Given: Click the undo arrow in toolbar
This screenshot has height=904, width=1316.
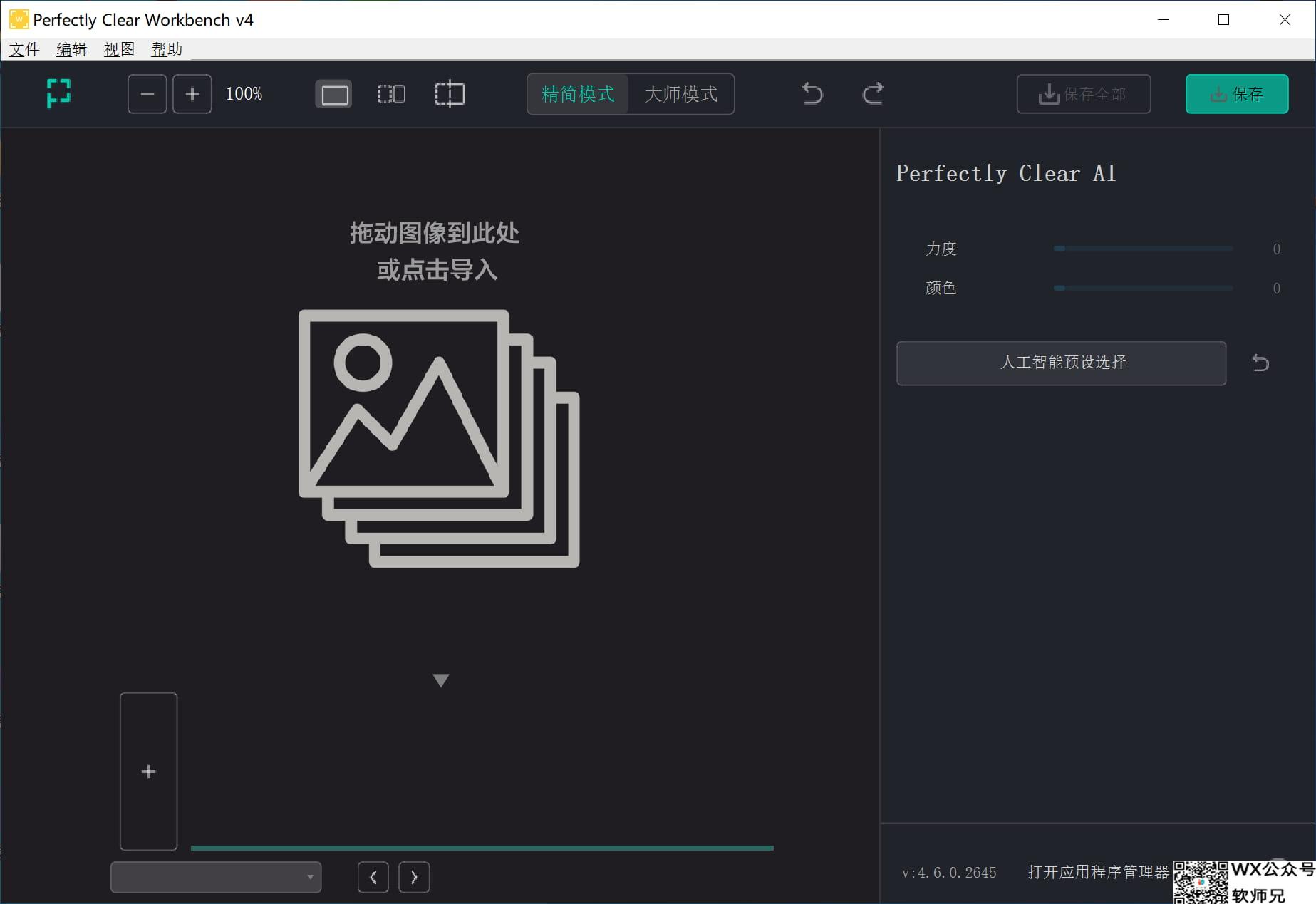Looking at the screenshot, I should 812,93.
